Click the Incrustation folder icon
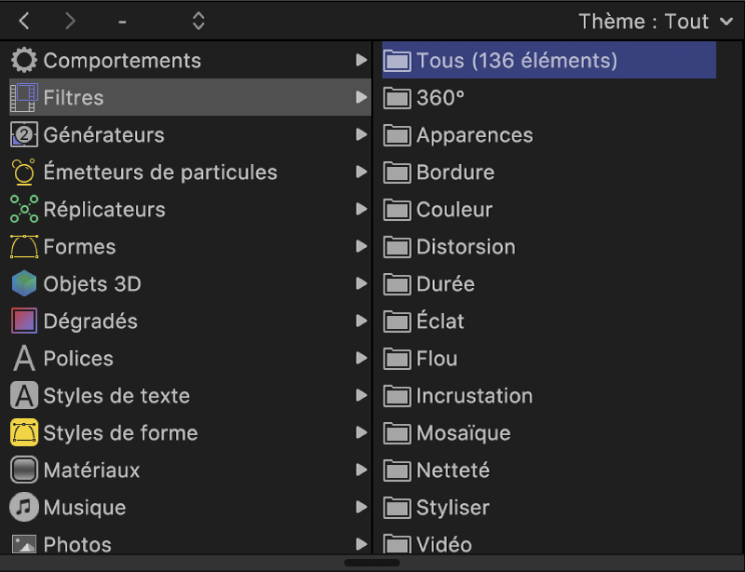The width and height of the screenshot is (745, 572). click(397, 396)
